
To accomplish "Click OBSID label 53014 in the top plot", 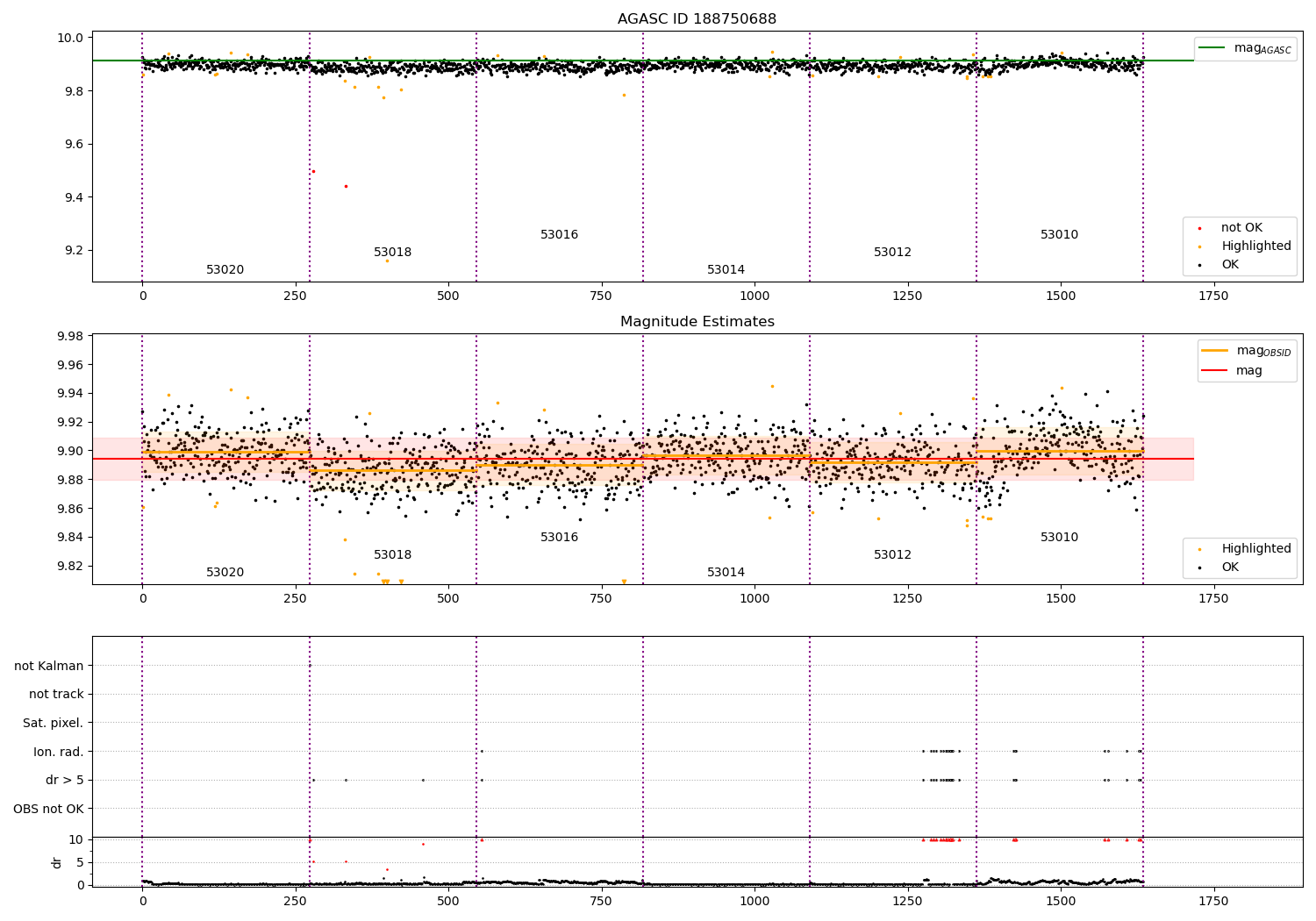I will (x=726, y=270).
